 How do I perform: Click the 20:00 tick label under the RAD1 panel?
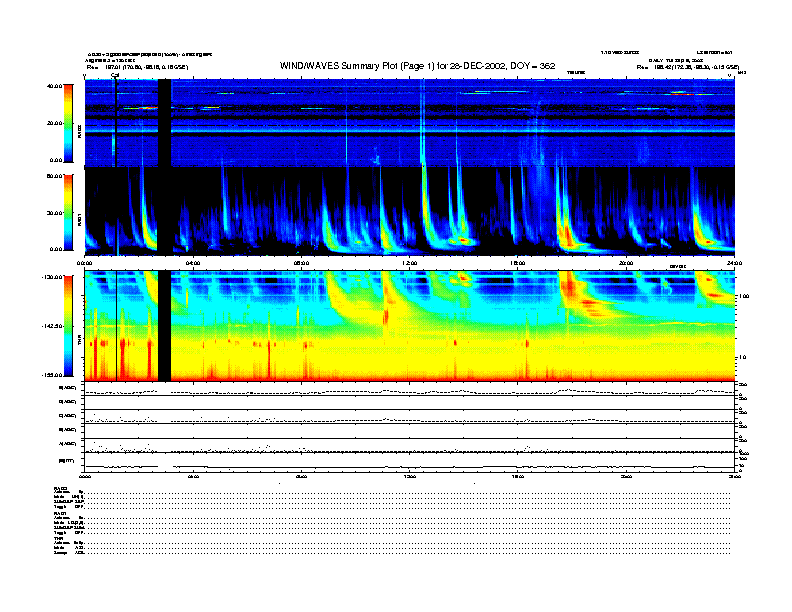[x=626, y=263]
